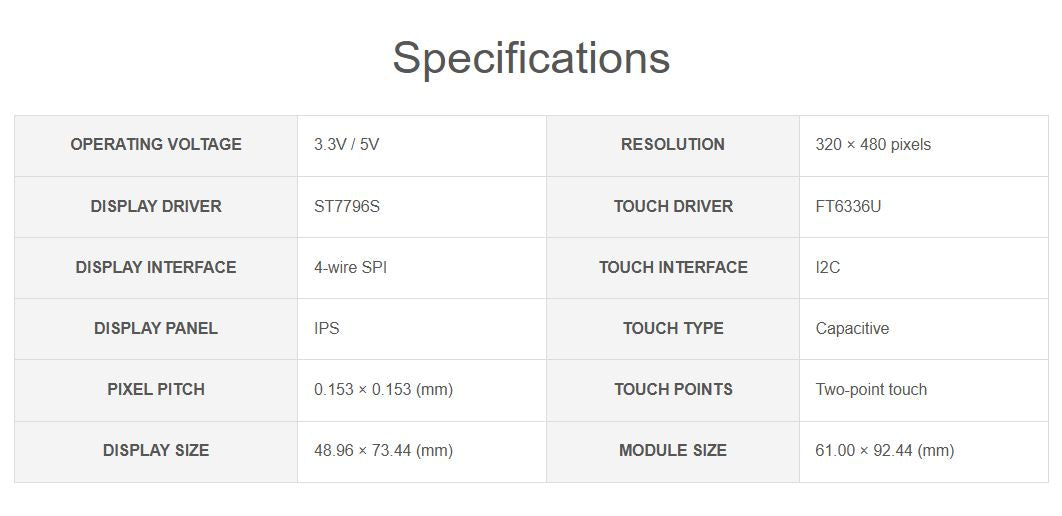
Task: Select the RESOLUTION label cell
Action: (x=673, y=145)
